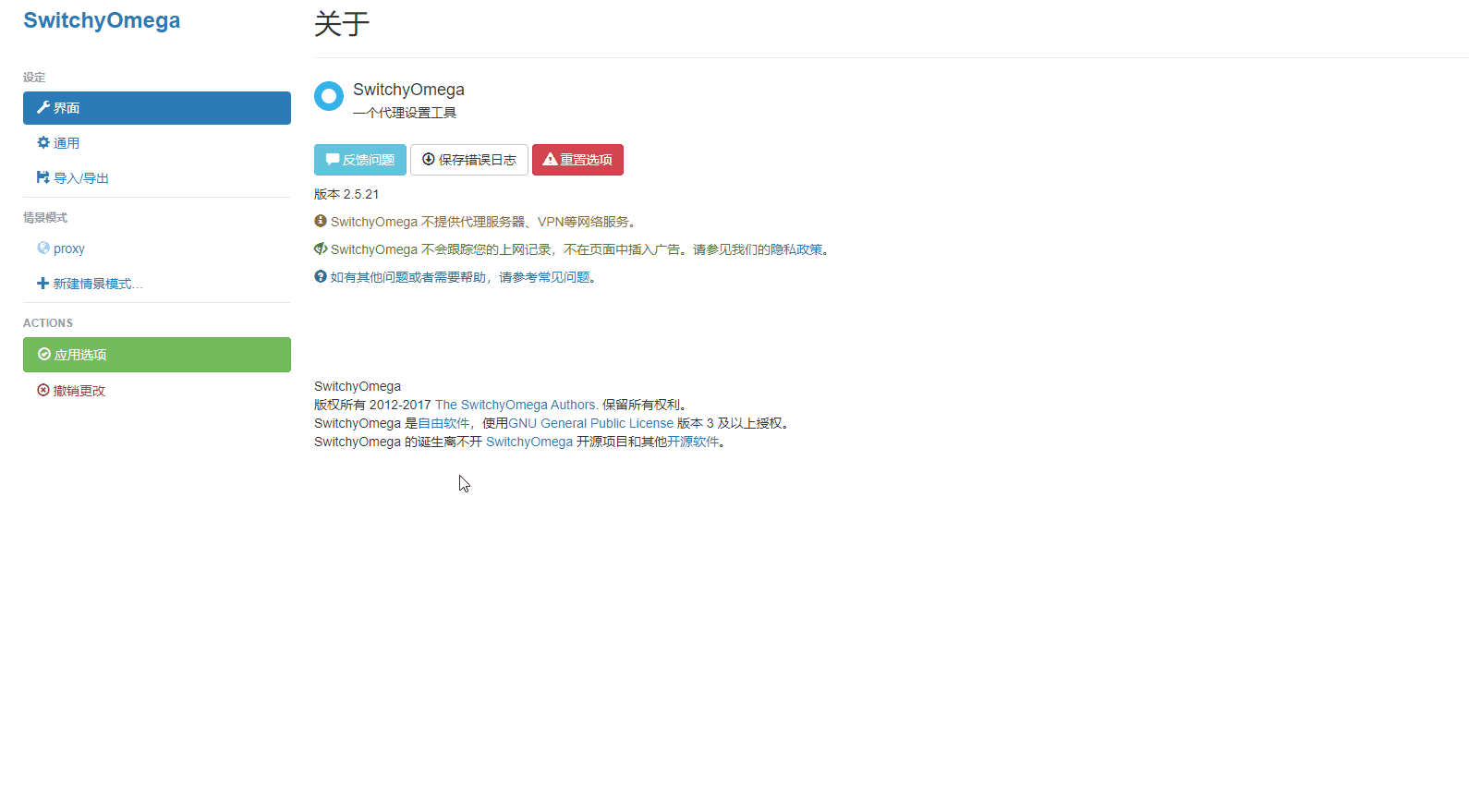The height and width of the screenshot is (812, 1469).
Task: Click the 应用选项 apply button
Action: (157, 355)
